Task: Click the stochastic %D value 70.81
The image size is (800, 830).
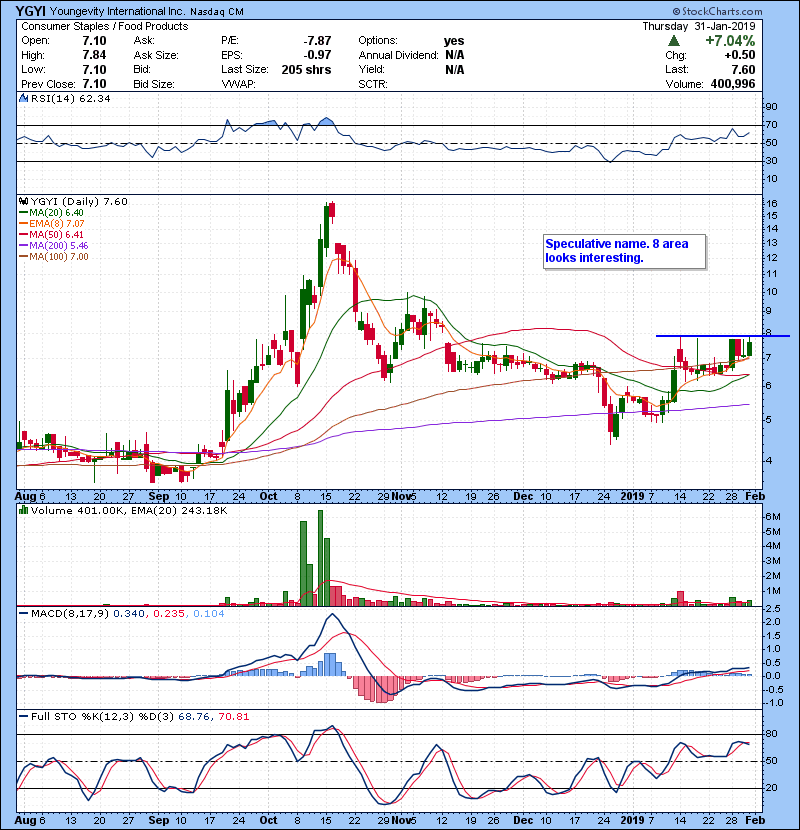Action: 233,717
